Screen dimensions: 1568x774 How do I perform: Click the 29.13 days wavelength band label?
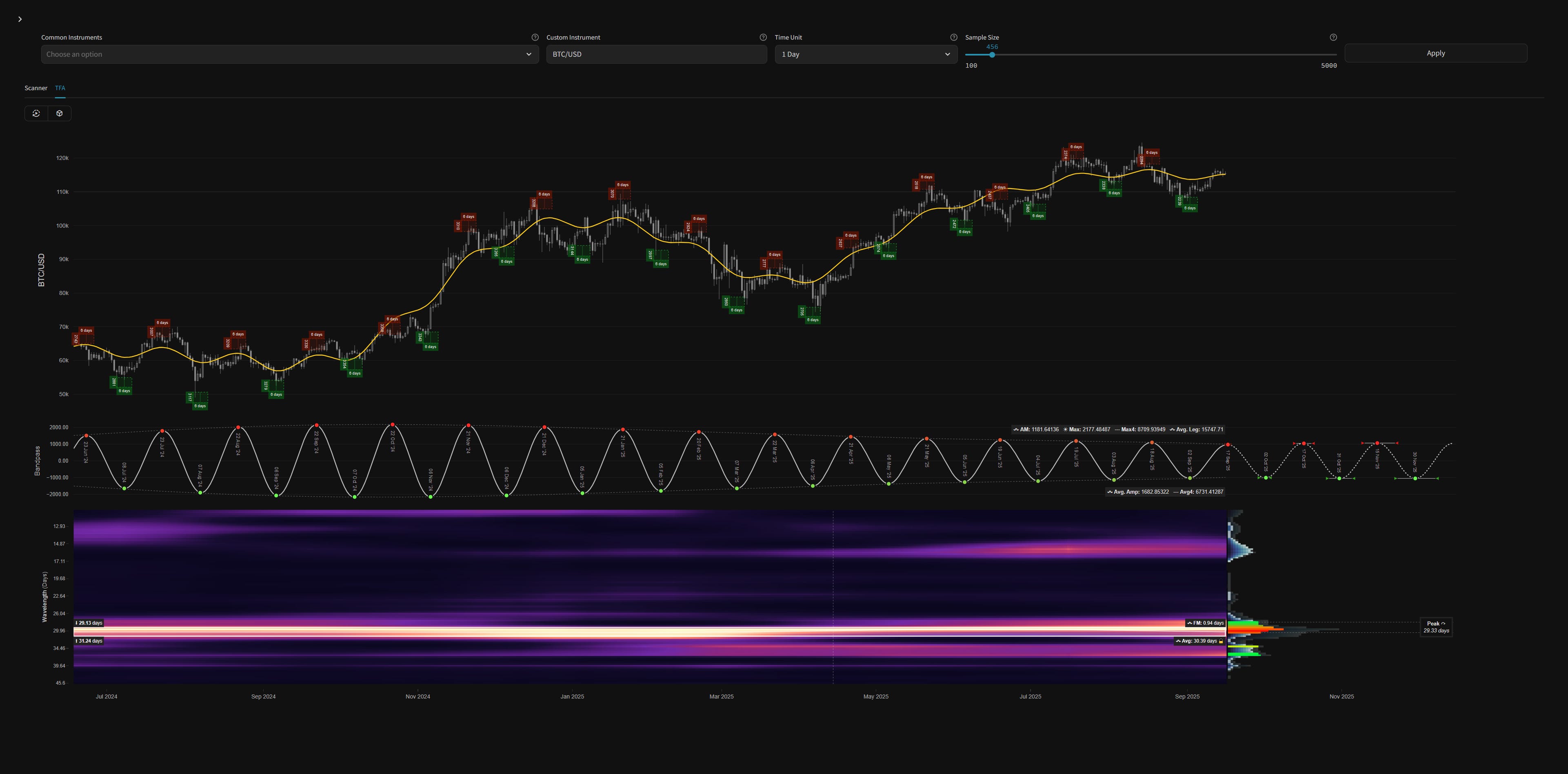89,623
